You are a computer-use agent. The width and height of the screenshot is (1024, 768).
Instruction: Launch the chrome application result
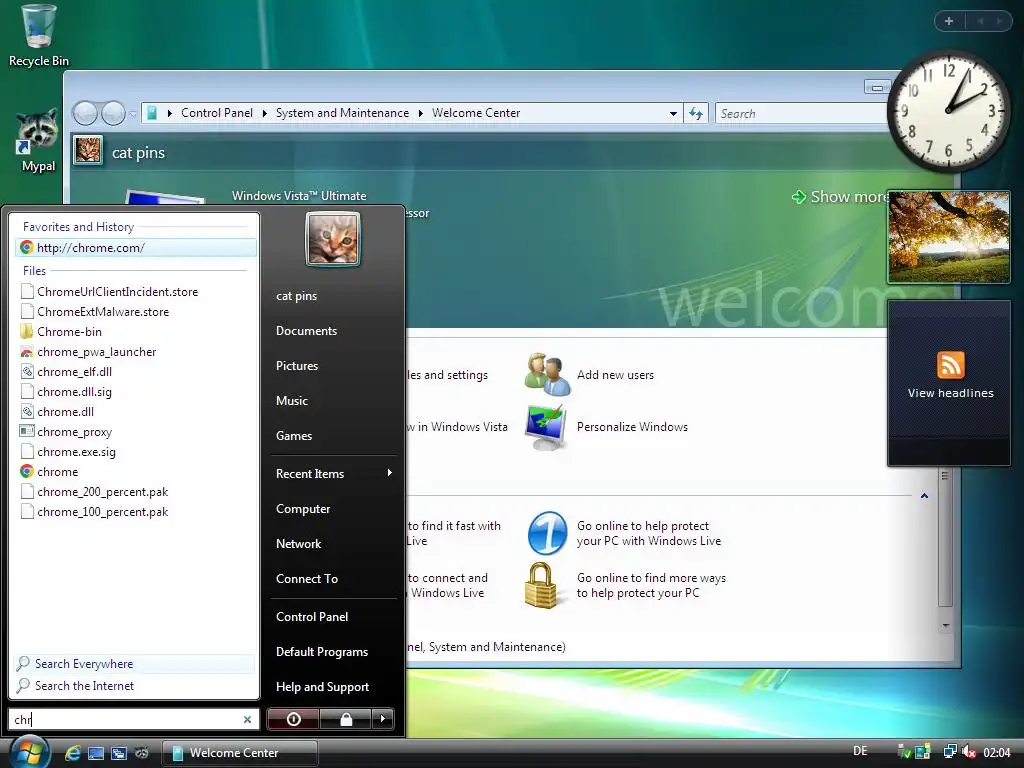[57, 472]
